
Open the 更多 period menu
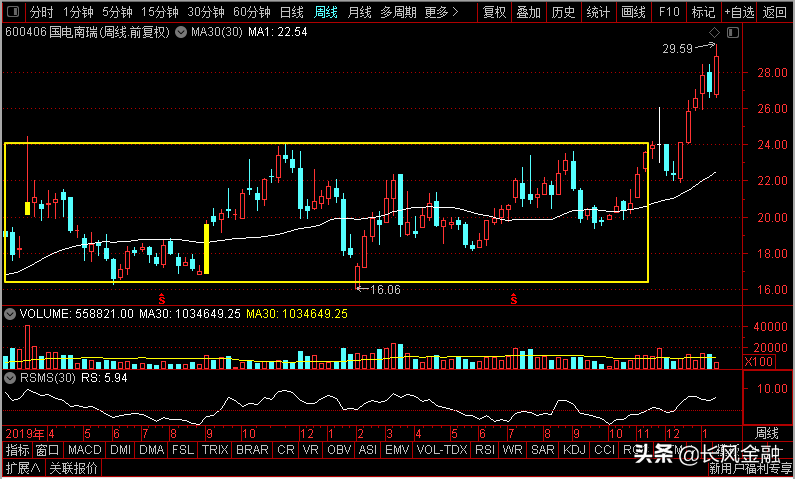pos(442,12)
